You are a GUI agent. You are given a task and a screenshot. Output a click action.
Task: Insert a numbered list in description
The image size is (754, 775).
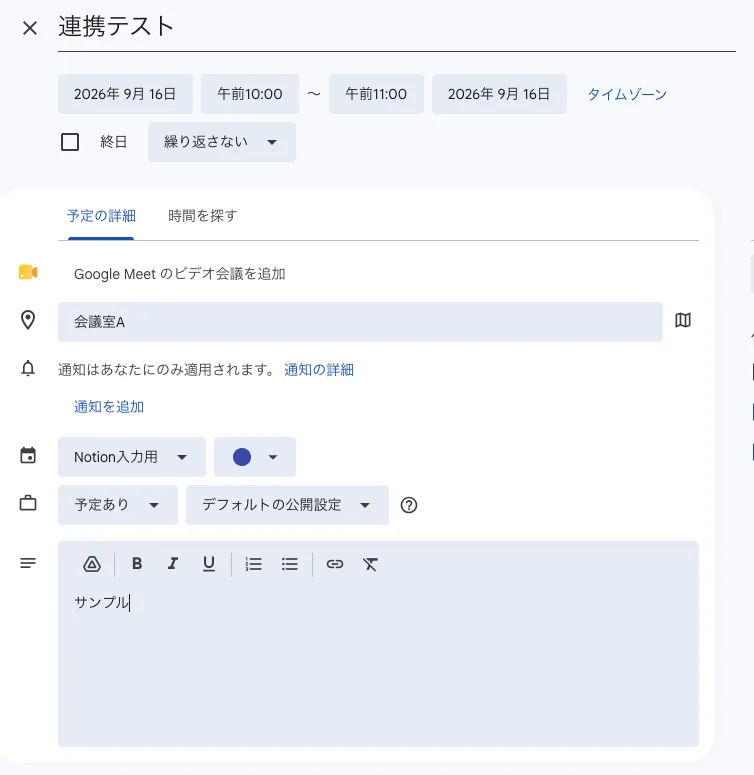coord(253,564)
